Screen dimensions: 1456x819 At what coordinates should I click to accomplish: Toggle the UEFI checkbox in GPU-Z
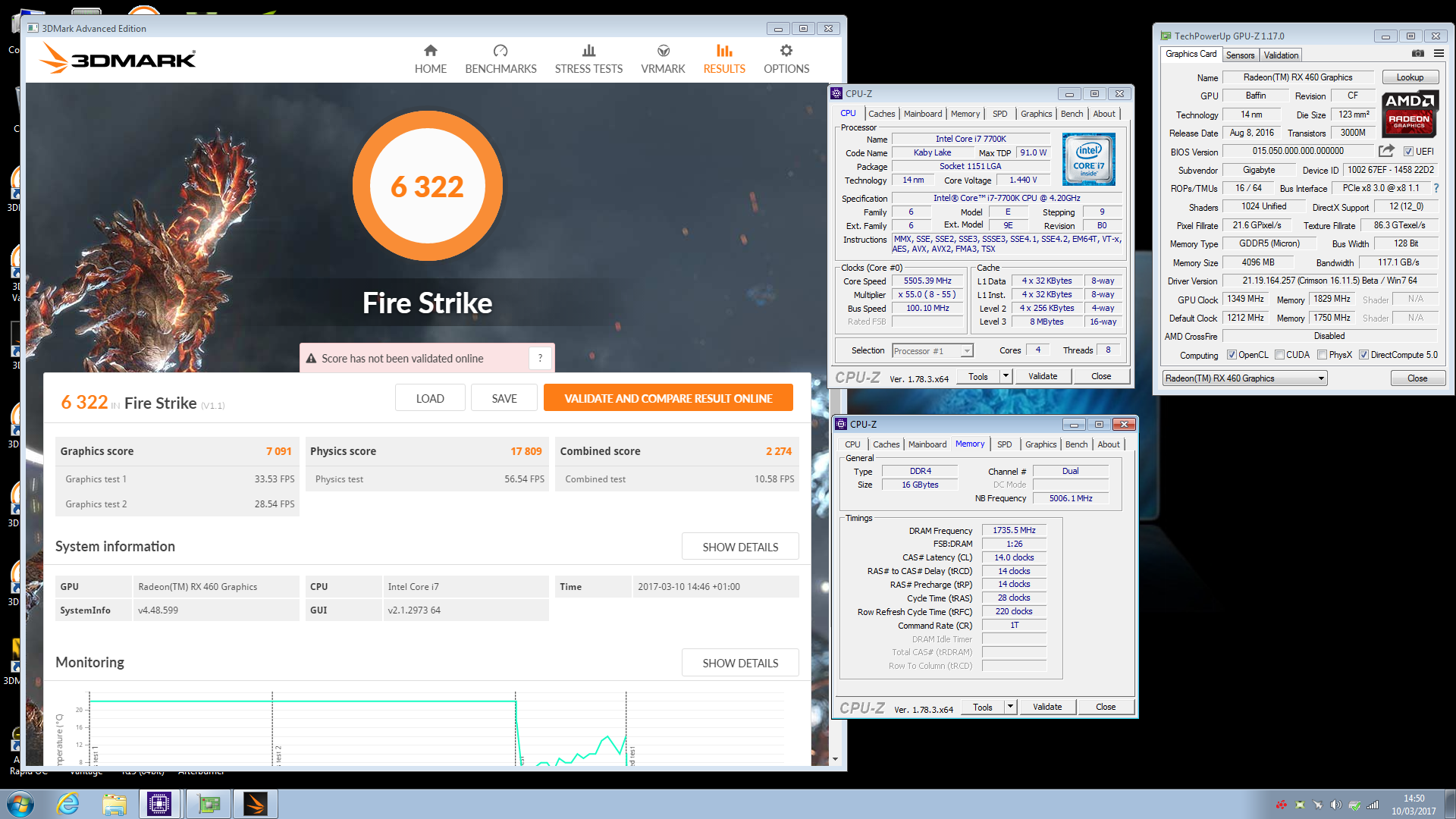[1408, 152]
